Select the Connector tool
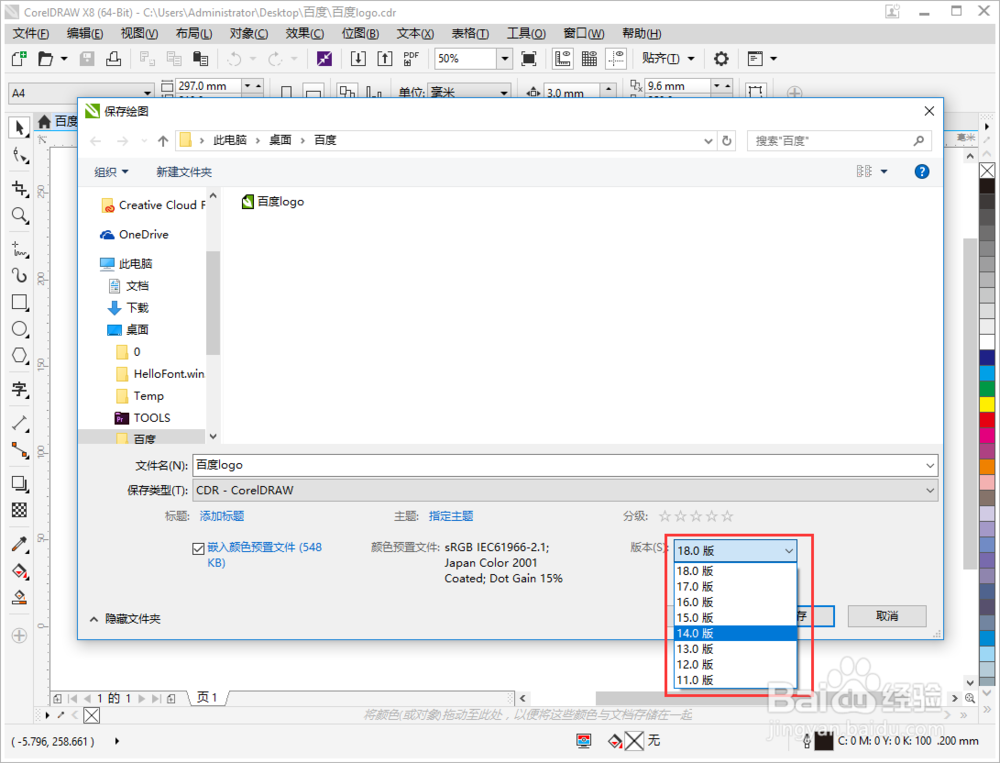 tap(19, 450)
